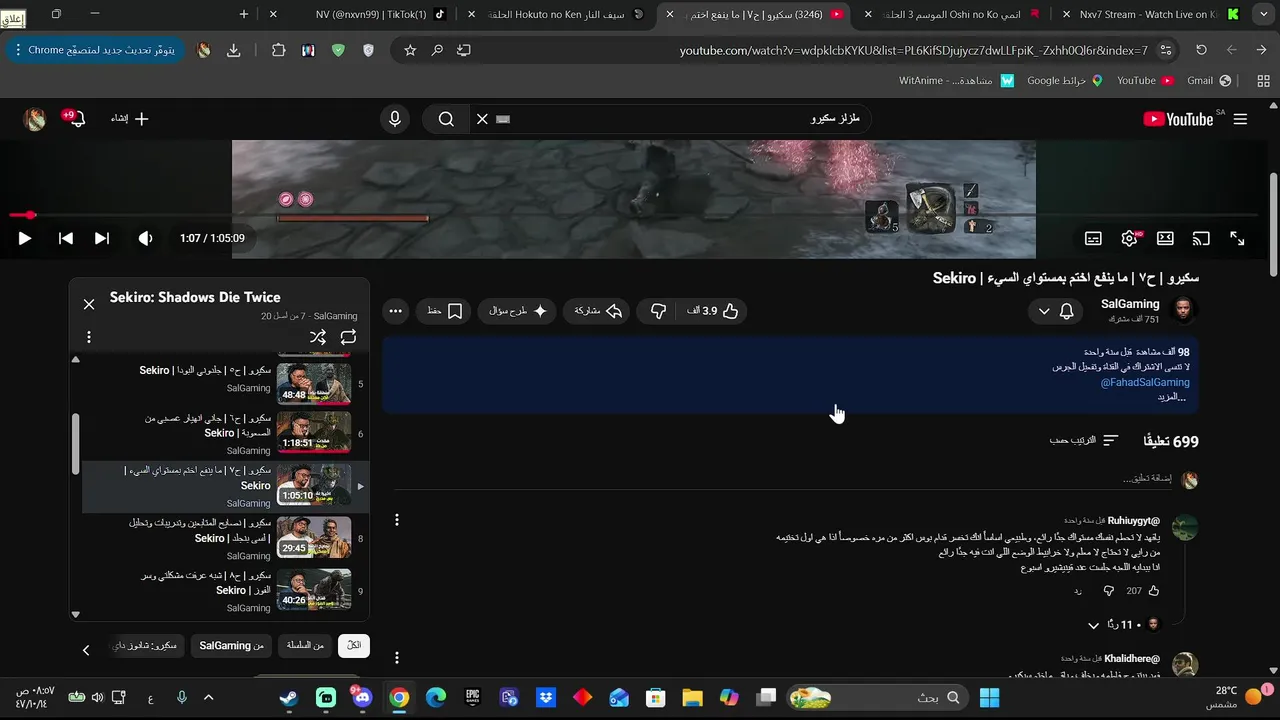Switch player to theater mode
The image size is (1280, 720).
point(1165,238)
